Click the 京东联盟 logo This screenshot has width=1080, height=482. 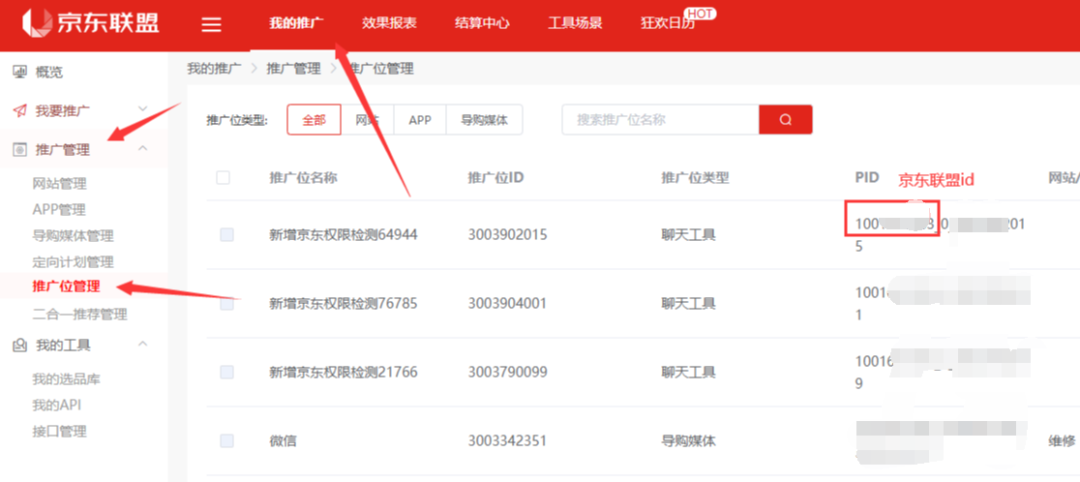click(91, 23)
